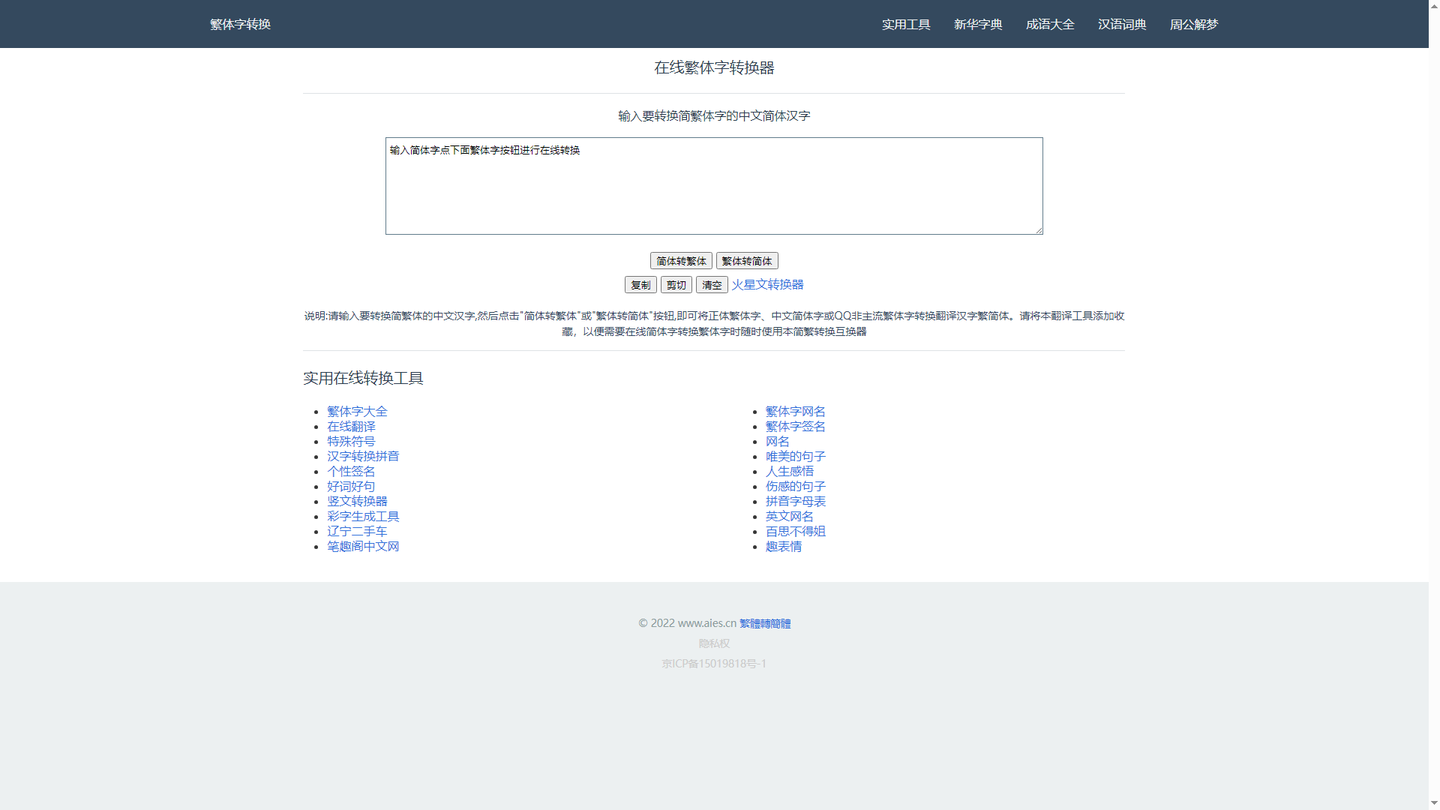
Task: Open the 拼音字母表 link
Action: pos(795,501)
